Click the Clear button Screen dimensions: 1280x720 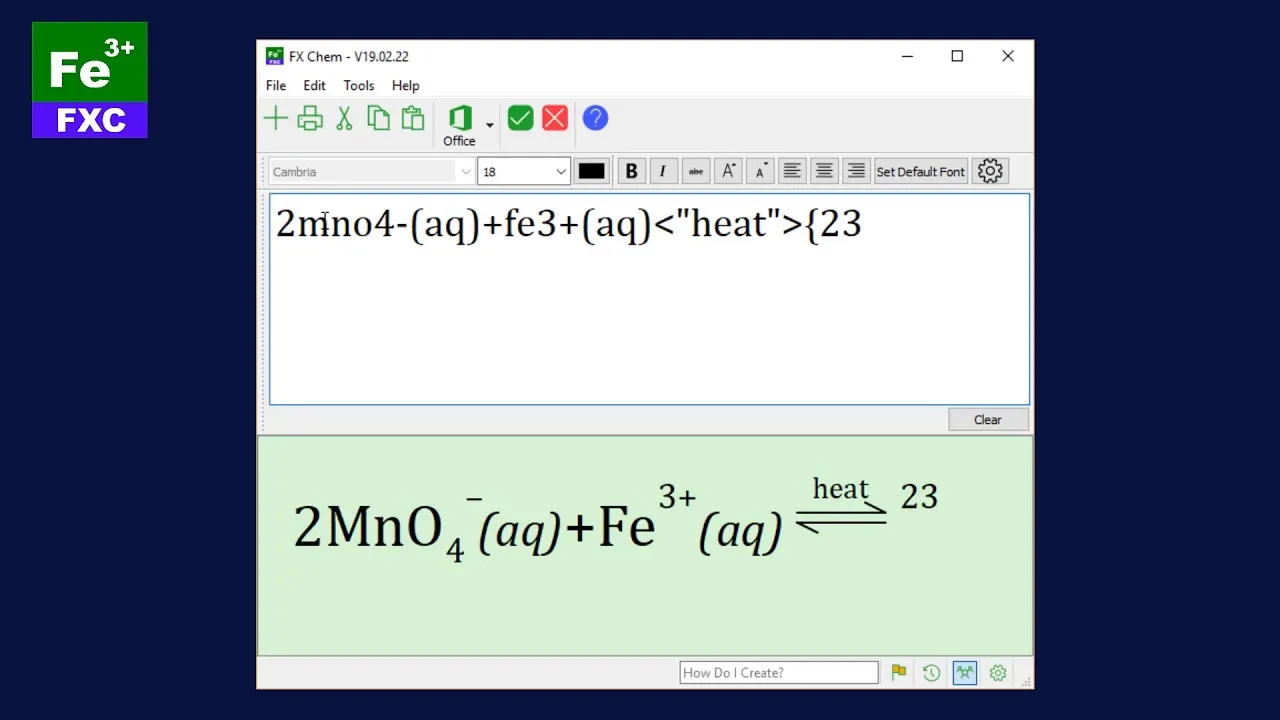(x=988, y=420)
